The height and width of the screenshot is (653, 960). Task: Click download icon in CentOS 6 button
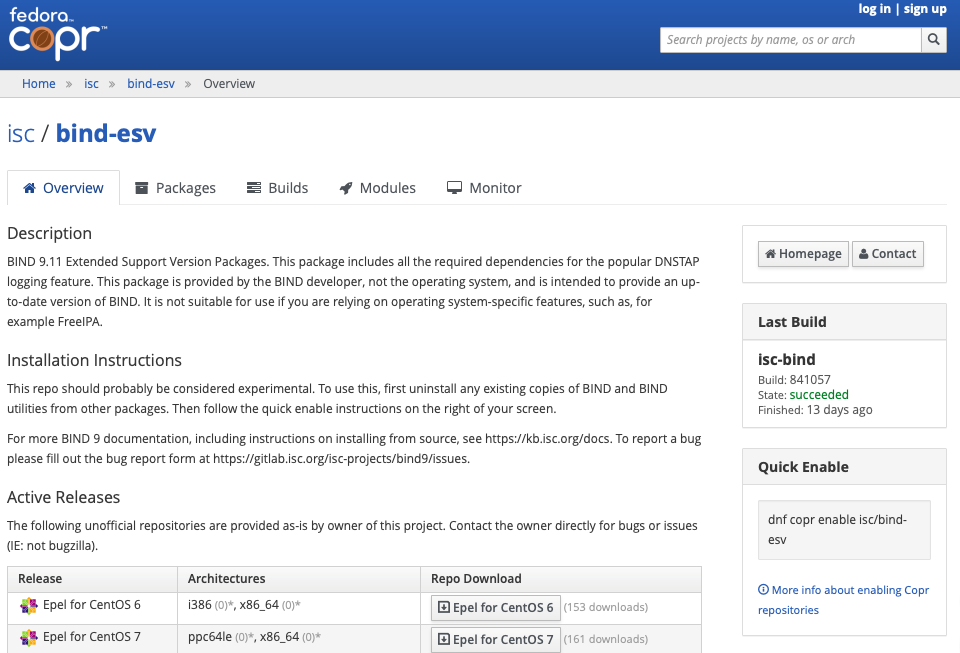tap(444, 607)
